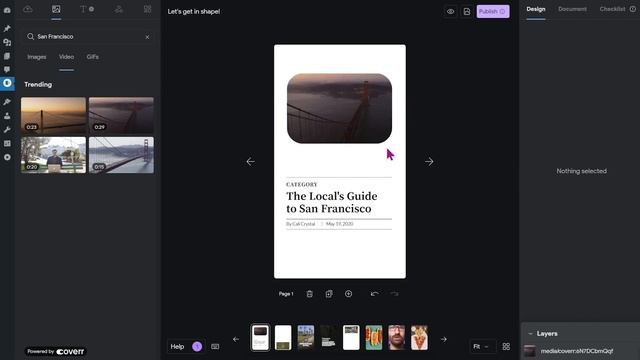
Task: Open Users menu in WordPress sidebar
Action: (x=7, y=116)
